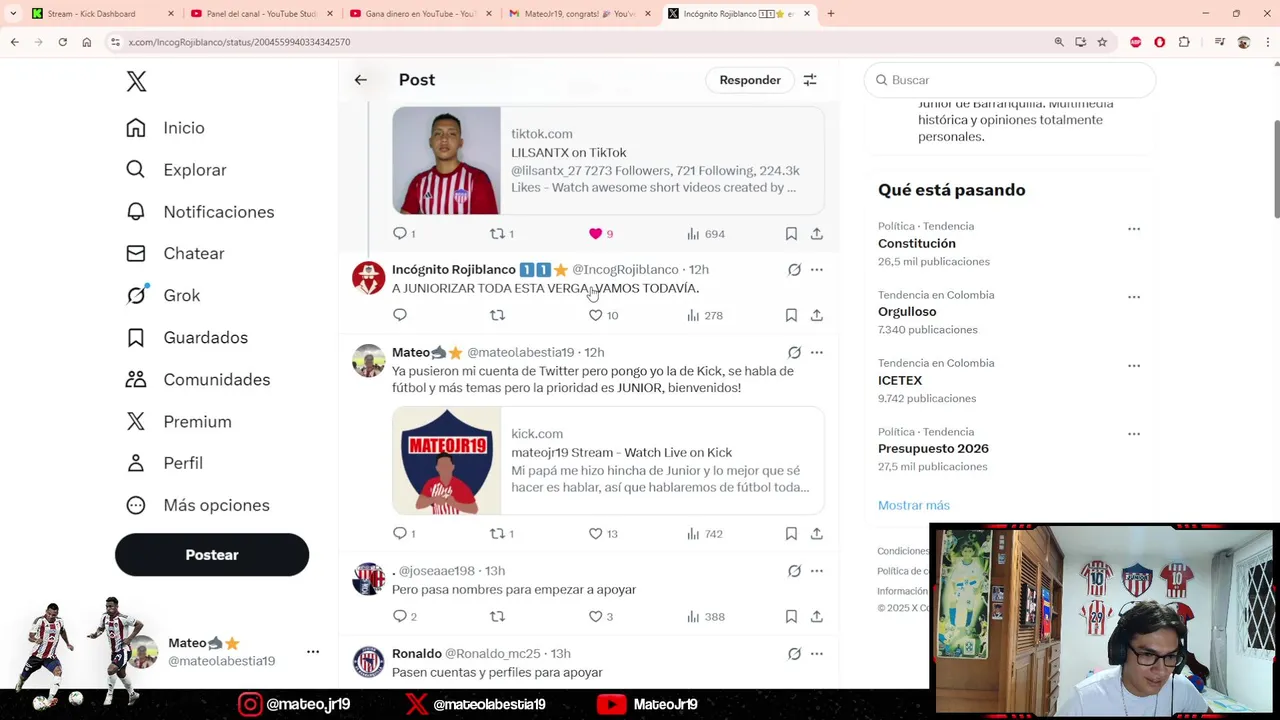Reply to Mateo's Kick stream post
Screen dimensions: 1280x720
pos(400,534)
